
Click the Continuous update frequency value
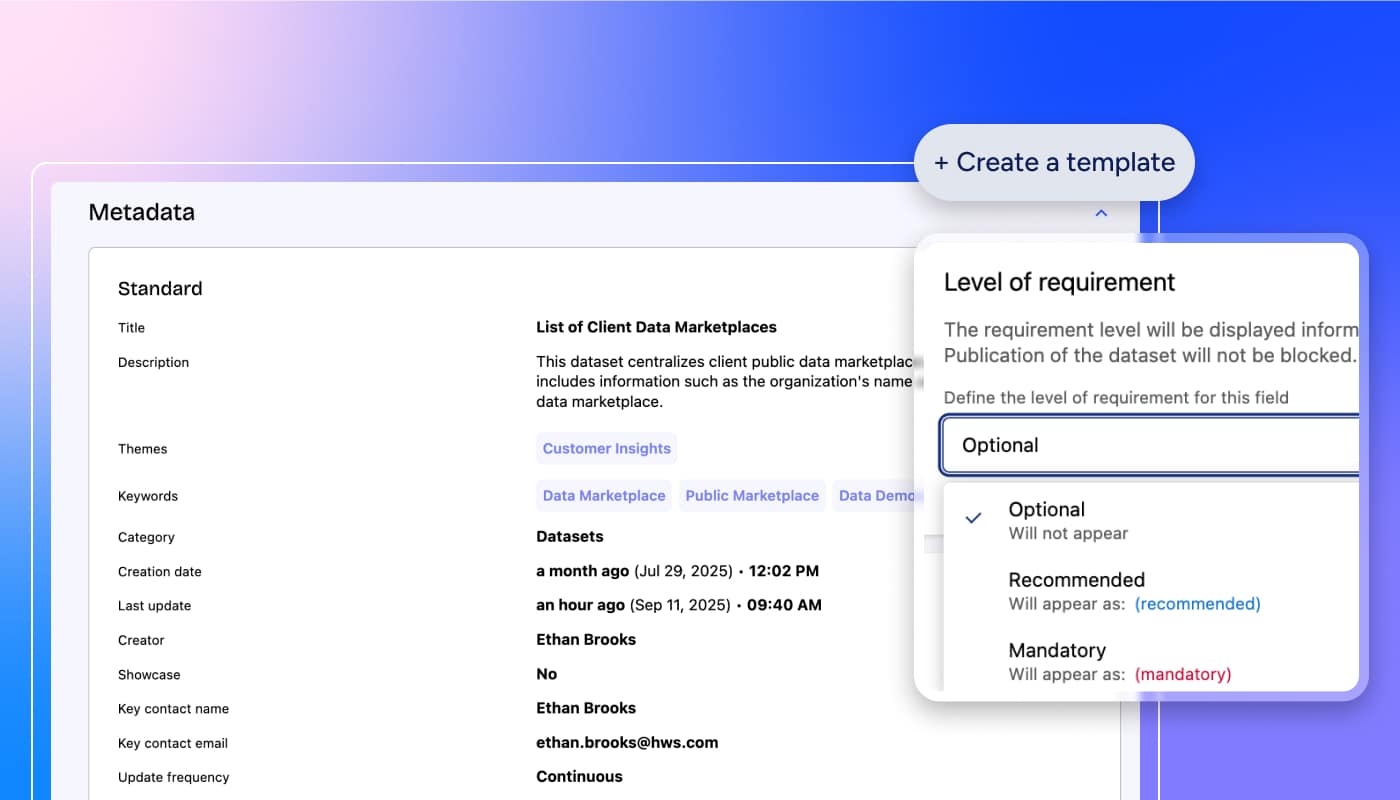[x=579, y=777]
